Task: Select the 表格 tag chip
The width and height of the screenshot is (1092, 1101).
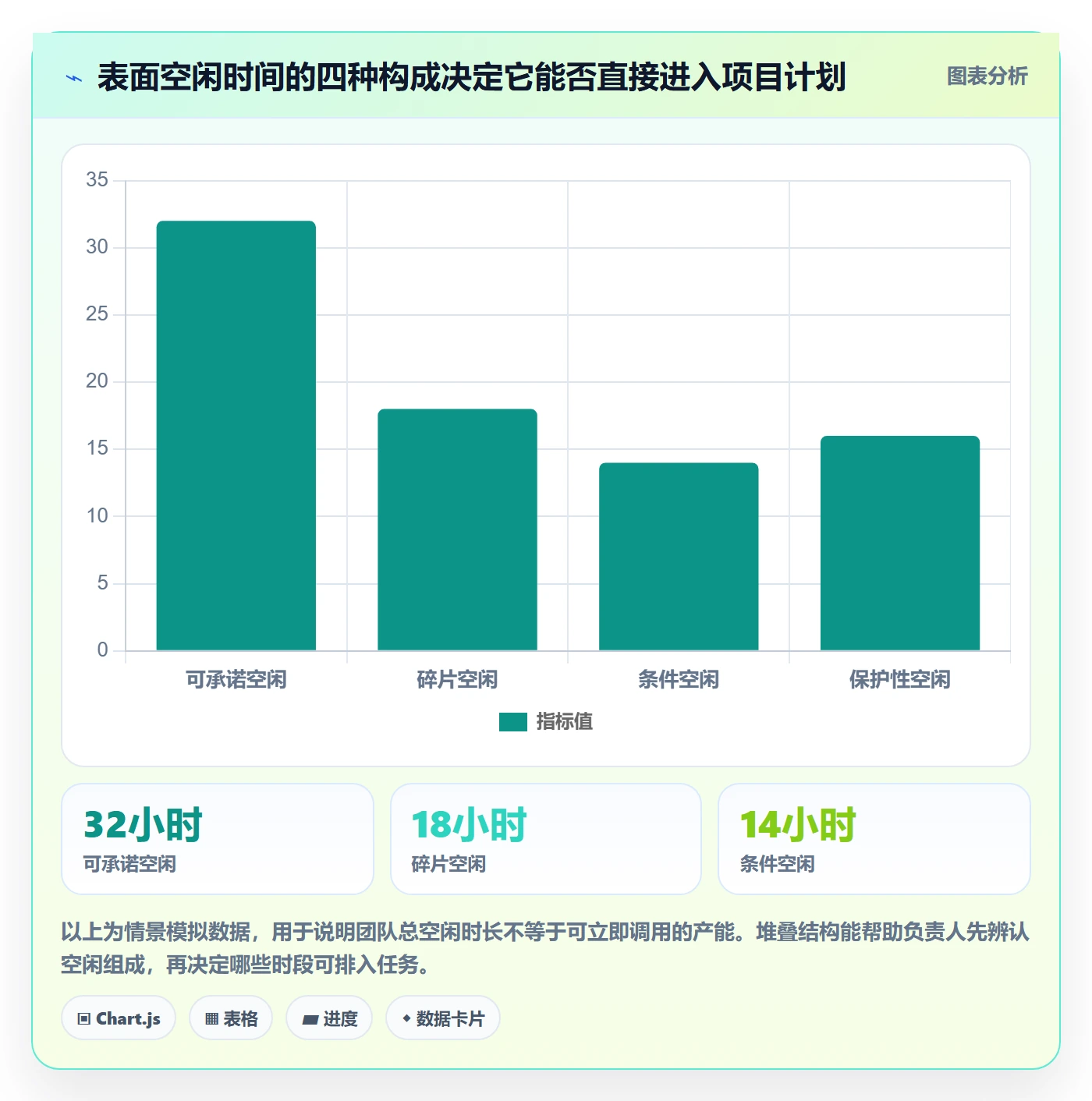Action: [x=231, y=1018]
